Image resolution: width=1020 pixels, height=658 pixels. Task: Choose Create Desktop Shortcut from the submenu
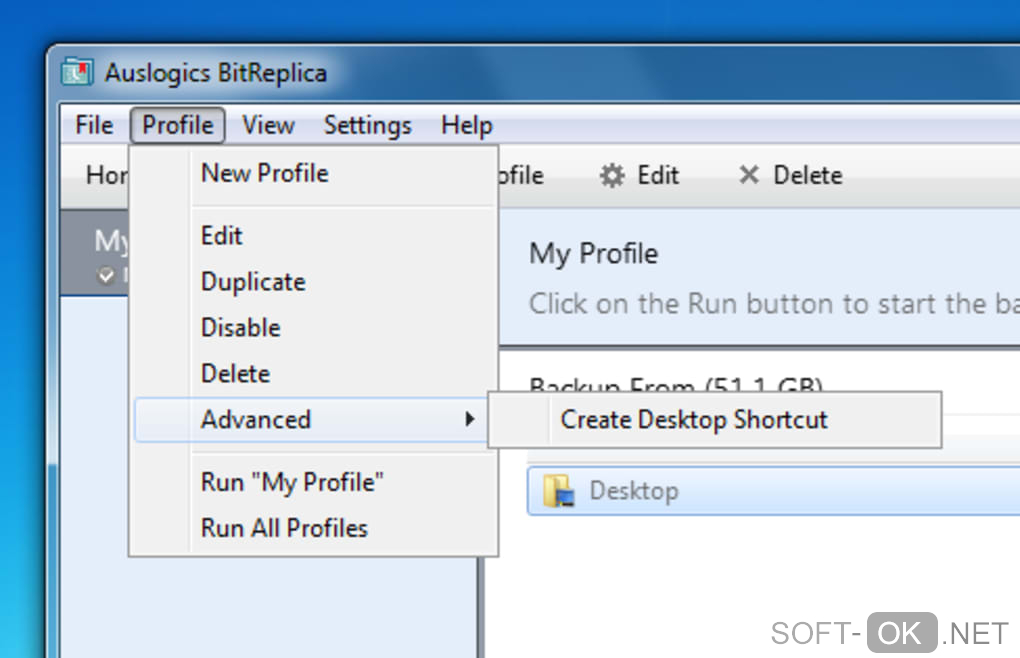pos(694,419)
